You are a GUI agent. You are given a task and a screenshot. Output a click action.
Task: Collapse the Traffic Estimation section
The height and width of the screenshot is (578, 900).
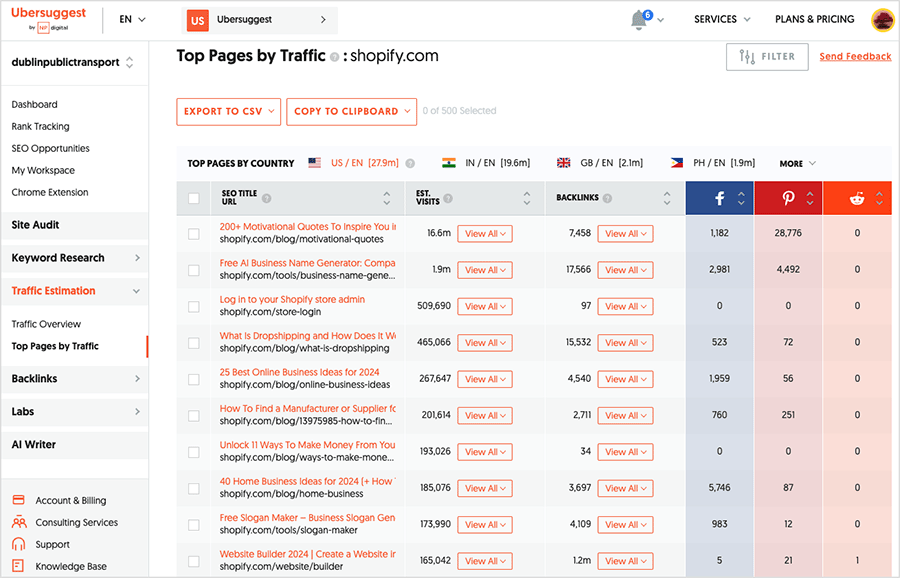(75, 291)
